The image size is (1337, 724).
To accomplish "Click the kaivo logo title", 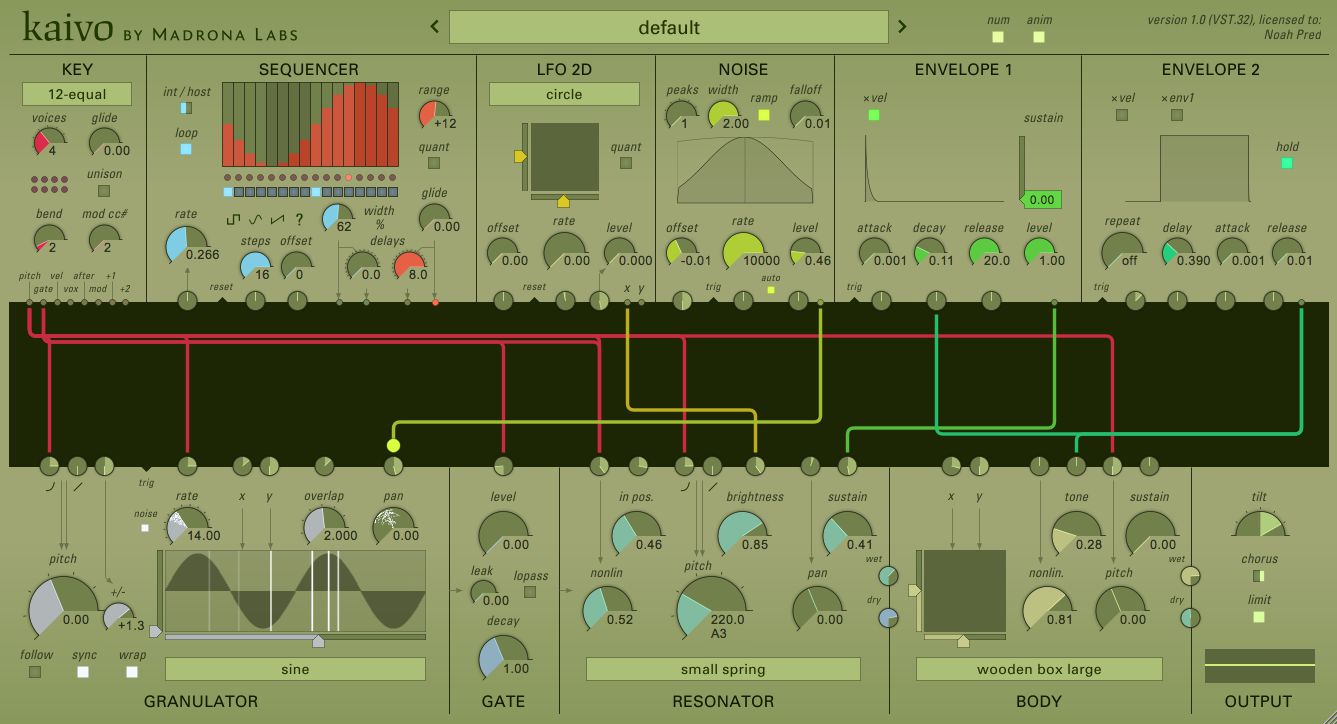I will [67, 28].
